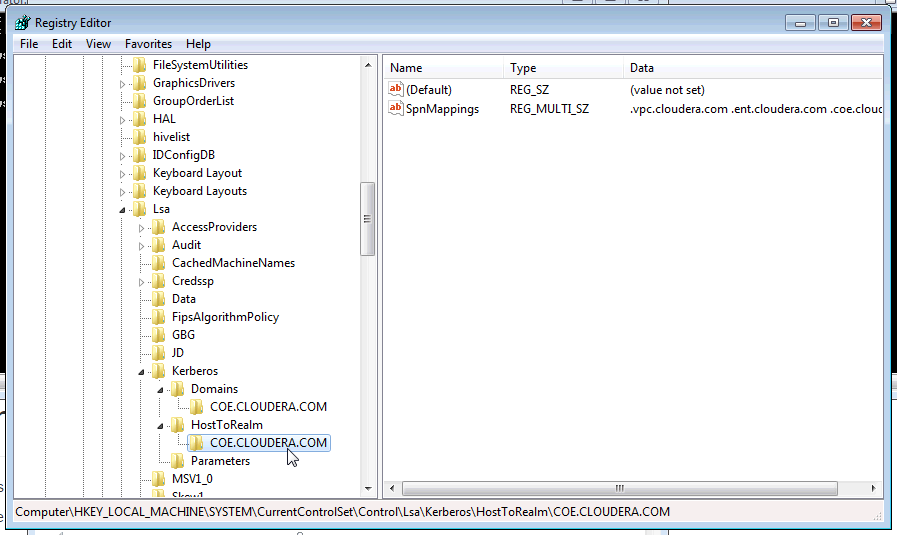Expand the GraphicsDrivers key
Screen dimensions: 897x535
coord(122,84)
